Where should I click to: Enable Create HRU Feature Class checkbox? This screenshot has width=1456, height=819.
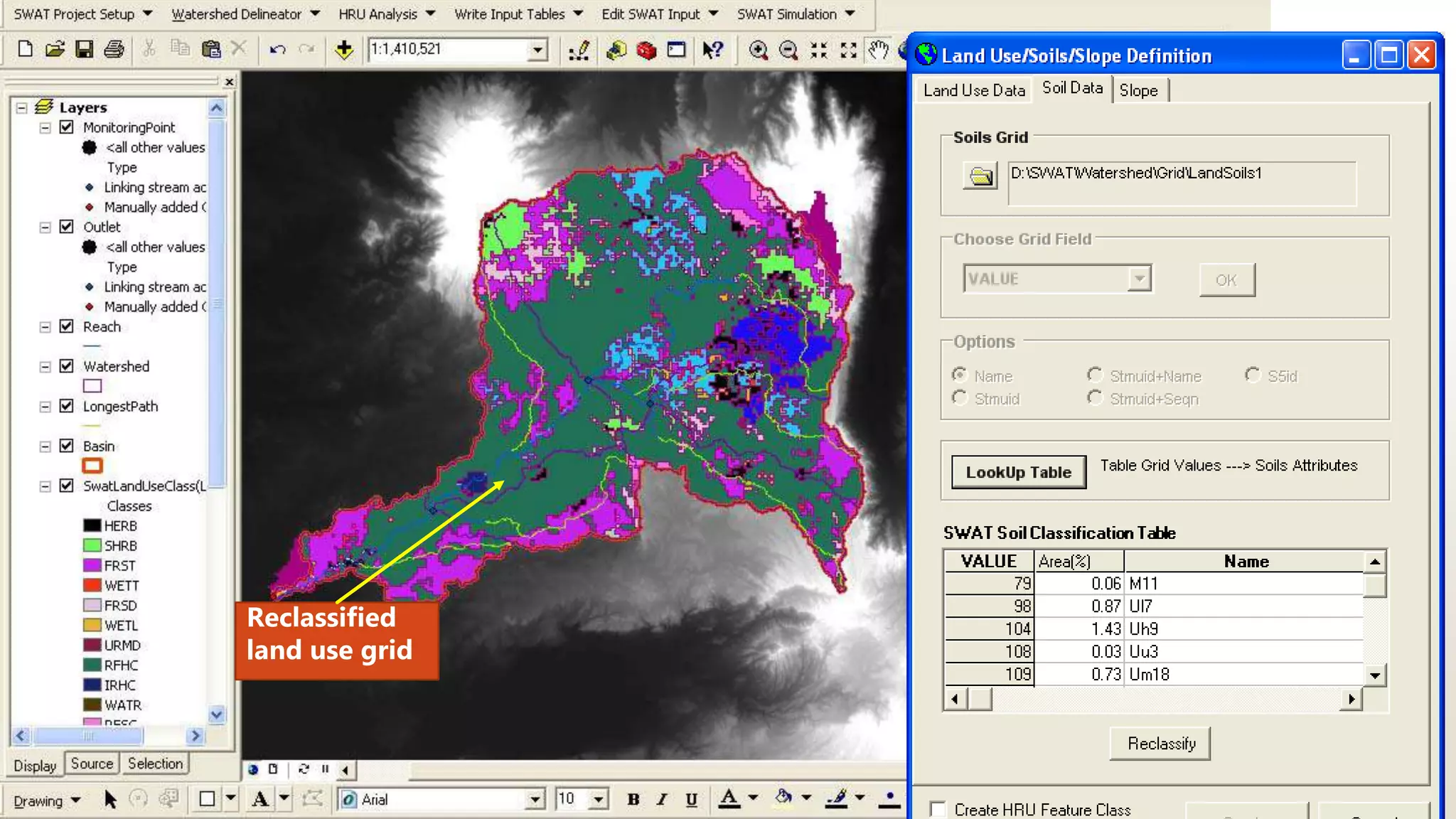point(938,809)
